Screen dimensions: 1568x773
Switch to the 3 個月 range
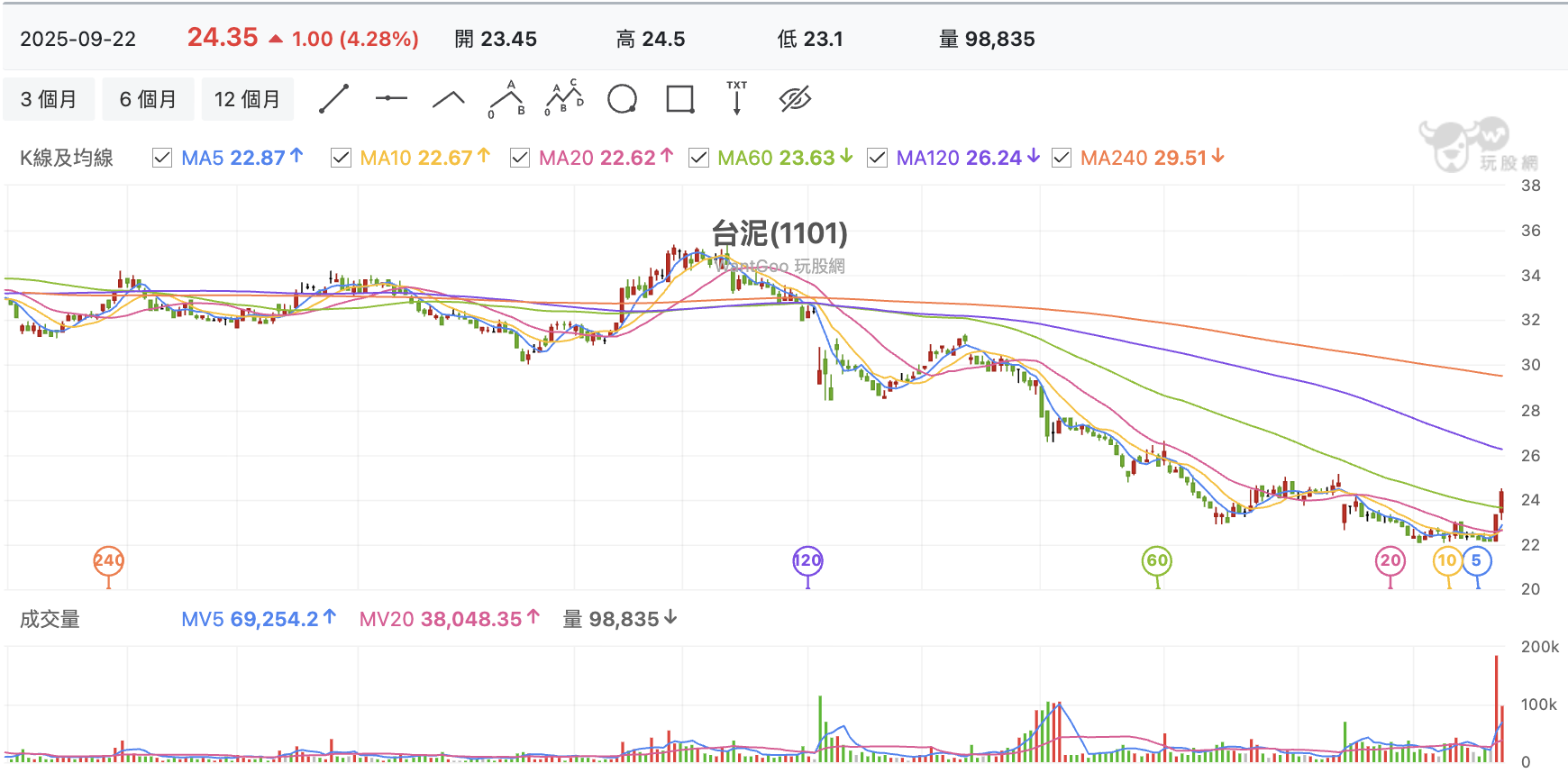tap(49, 99)
